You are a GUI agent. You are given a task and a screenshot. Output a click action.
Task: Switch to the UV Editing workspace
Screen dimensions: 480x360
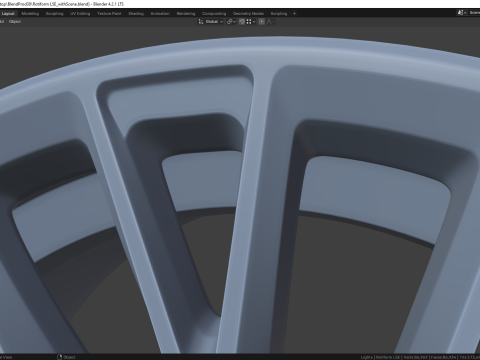(80, 14)
